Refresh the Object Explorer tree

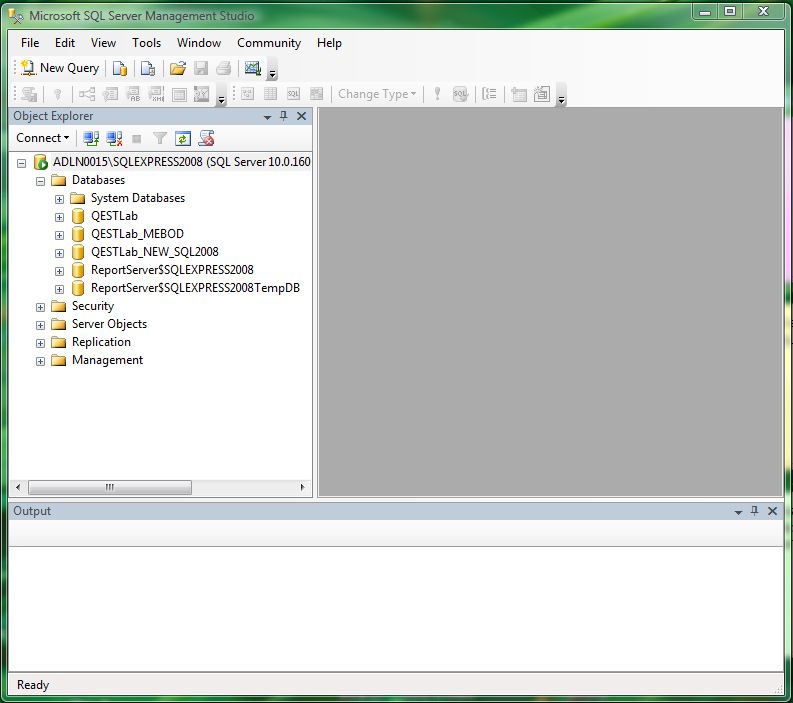tap(183, 138)
